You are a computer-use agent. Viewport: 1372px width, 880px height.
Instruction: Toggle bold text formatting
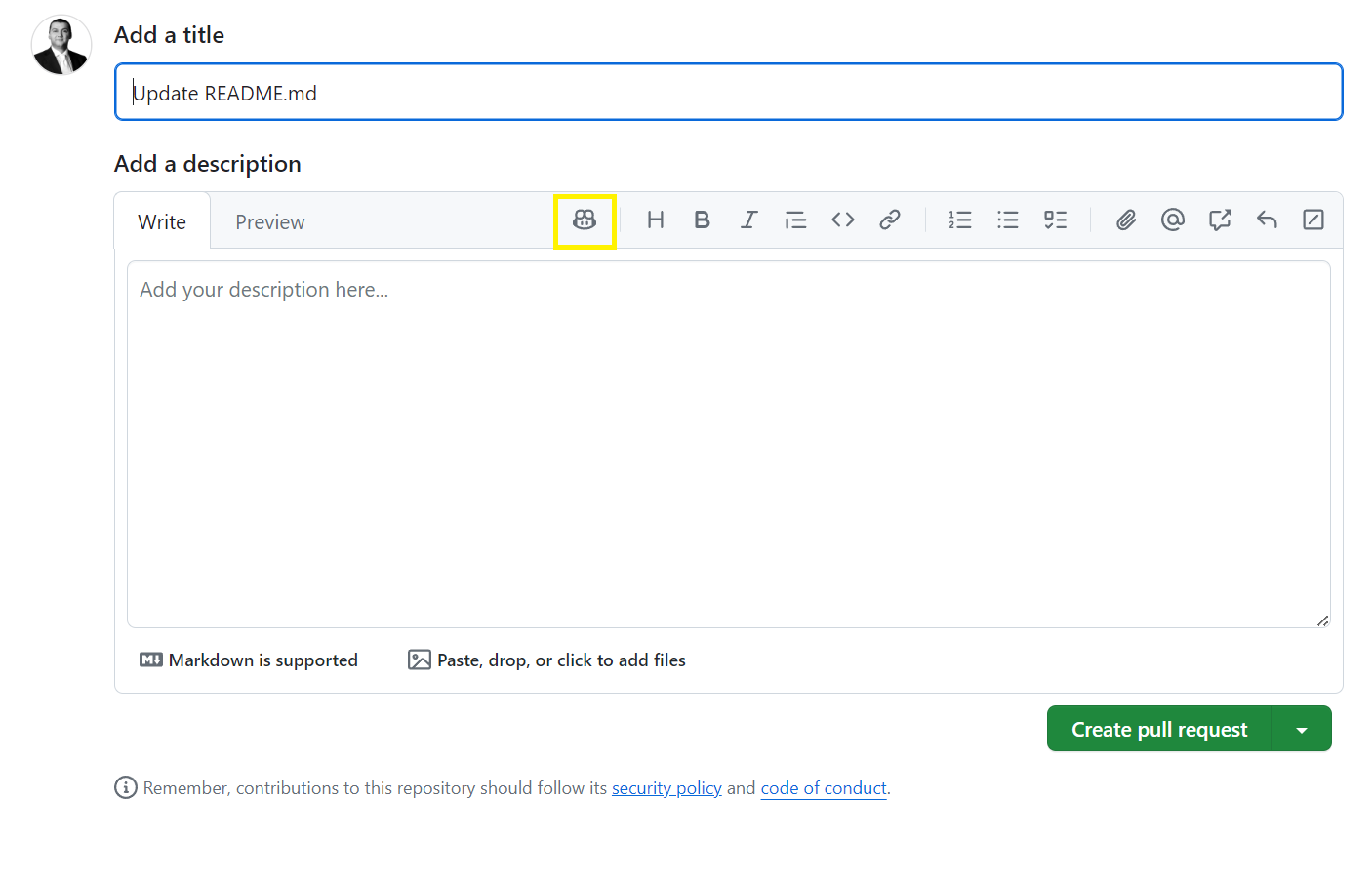tap(702, 220)
